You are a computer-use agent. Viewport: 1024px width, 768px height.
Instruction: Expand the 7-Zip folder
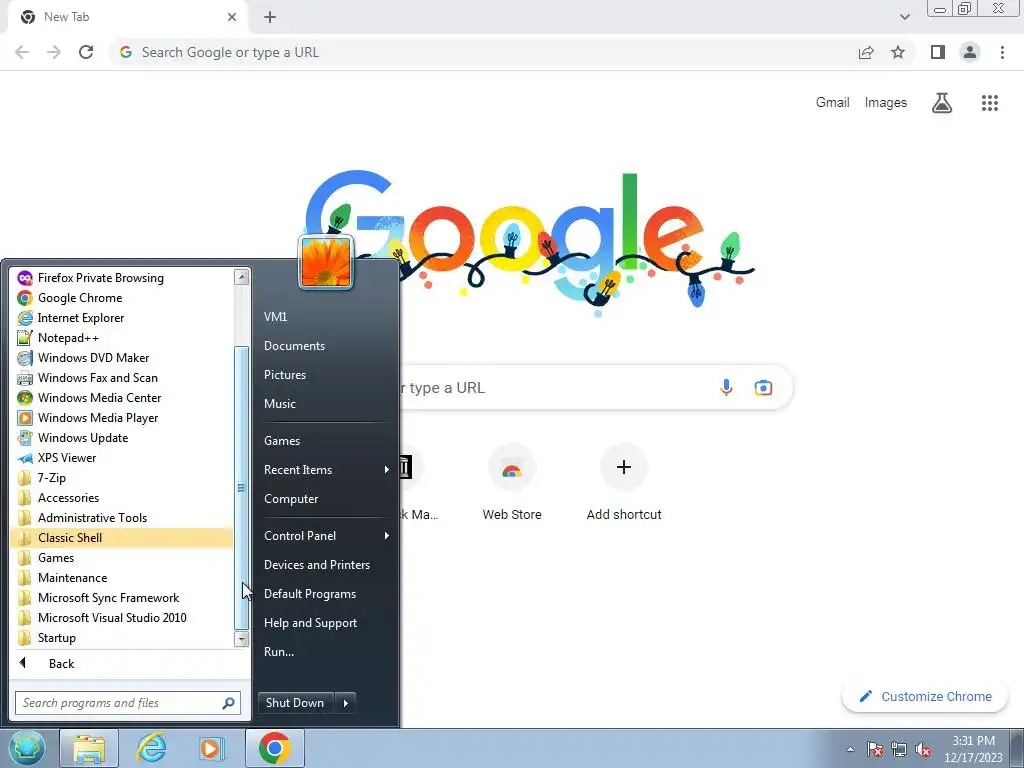coord(121,478)
